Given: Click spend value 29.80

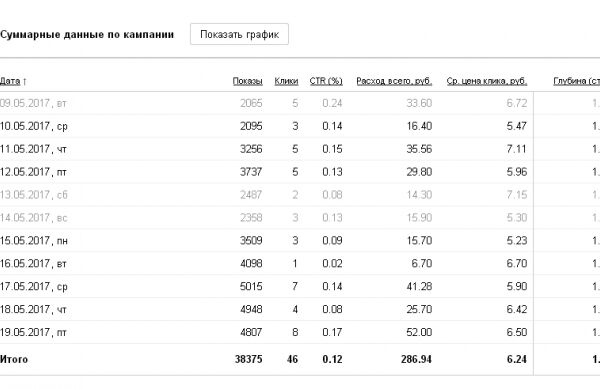Looking at the screenshot, I should tap(419, 172).
